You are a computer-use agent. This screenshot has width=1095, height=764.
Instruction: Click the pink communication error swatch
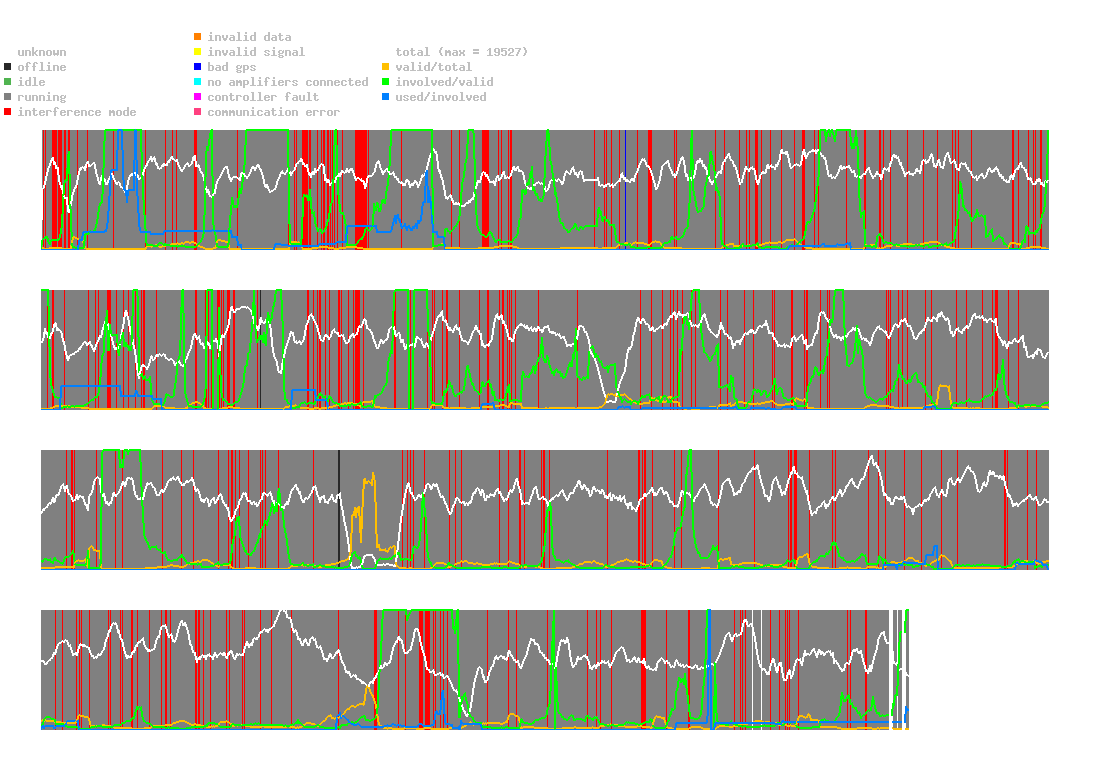click(x=198, y=112)
